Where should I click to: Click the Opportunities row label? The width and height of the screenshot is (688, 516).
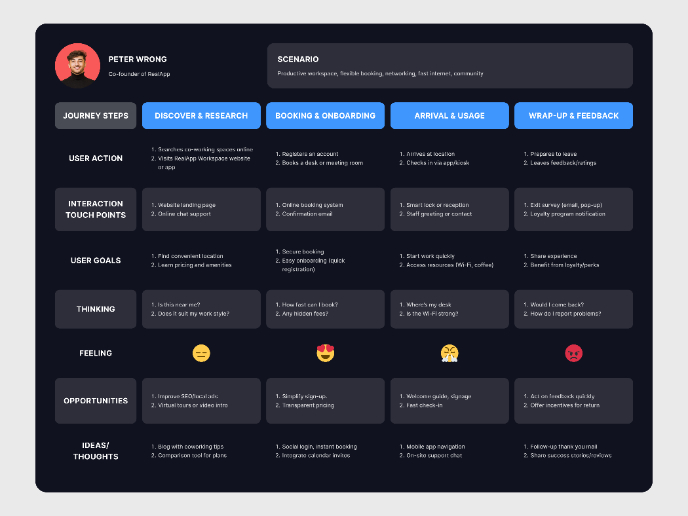[95, 401]
